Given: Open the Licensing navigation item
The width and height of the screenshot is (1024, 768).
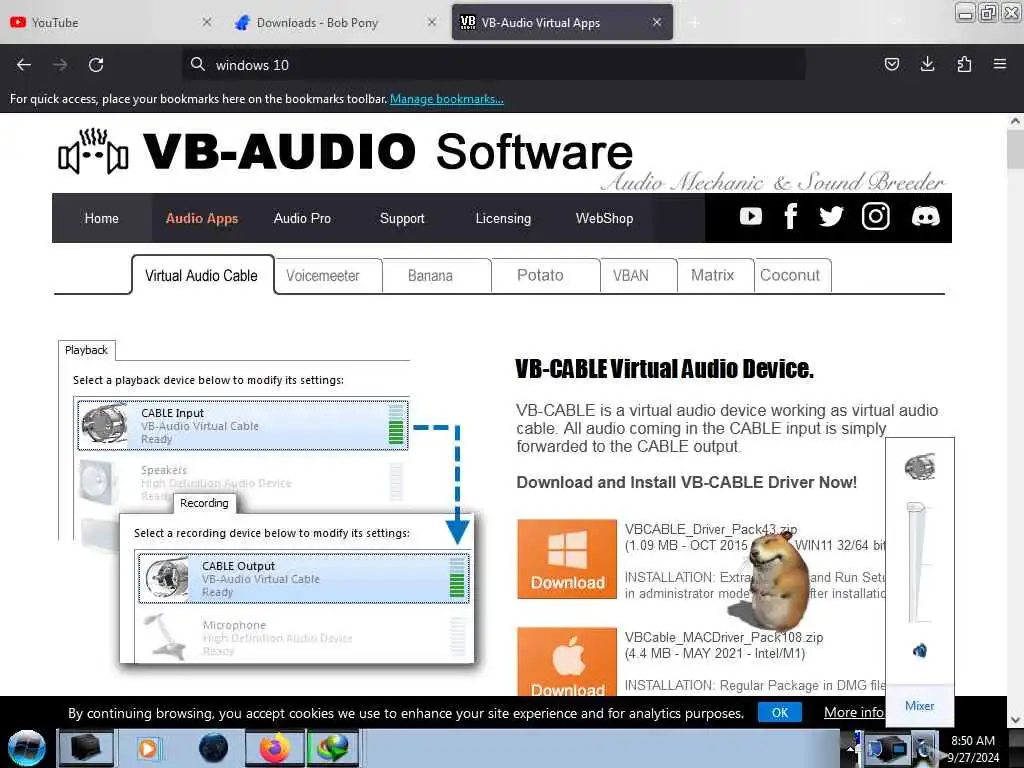Looking at the screenshot, I should (x=503, y=218).
